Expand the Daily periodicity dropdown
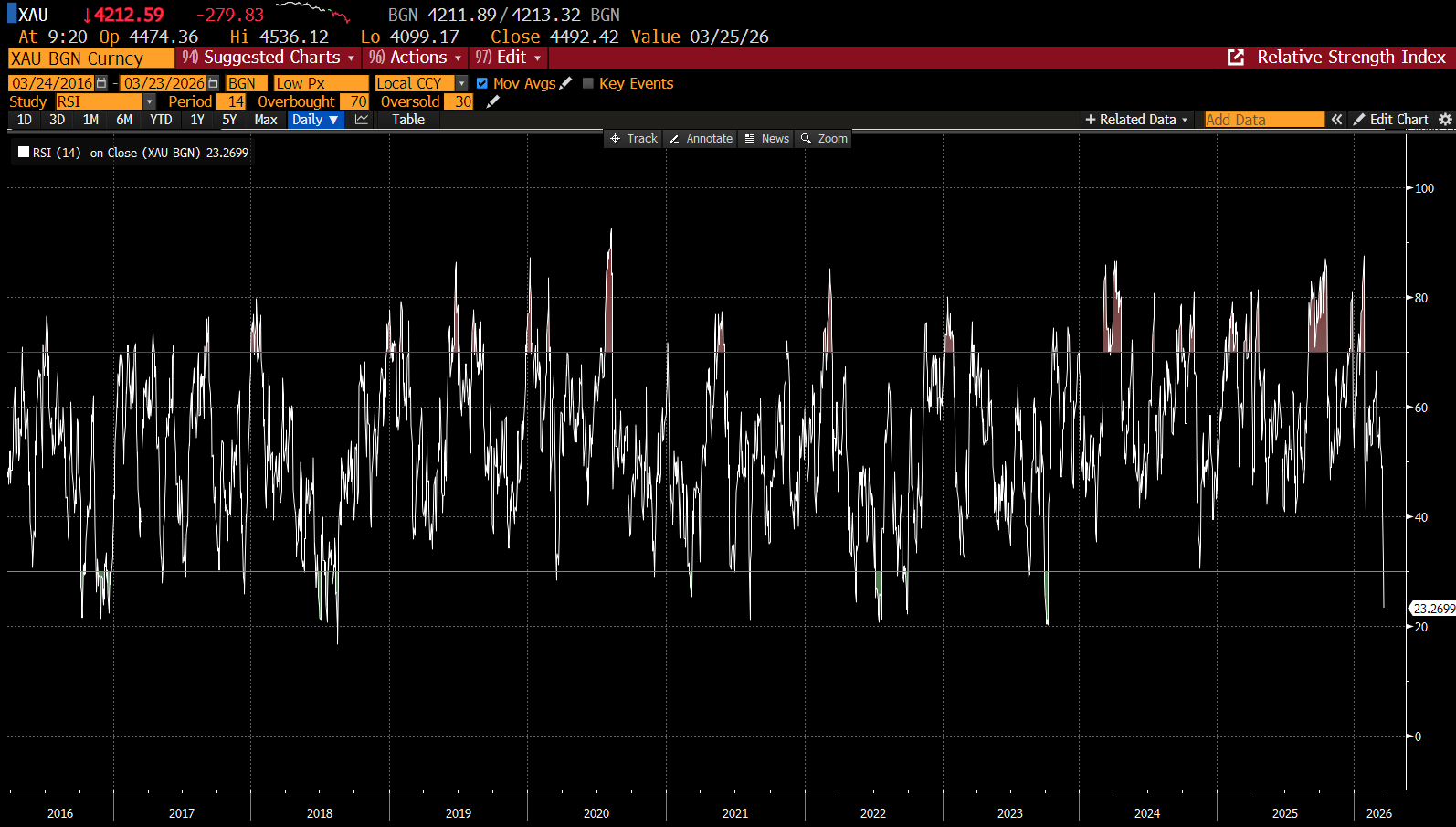 tap(315, 120)
